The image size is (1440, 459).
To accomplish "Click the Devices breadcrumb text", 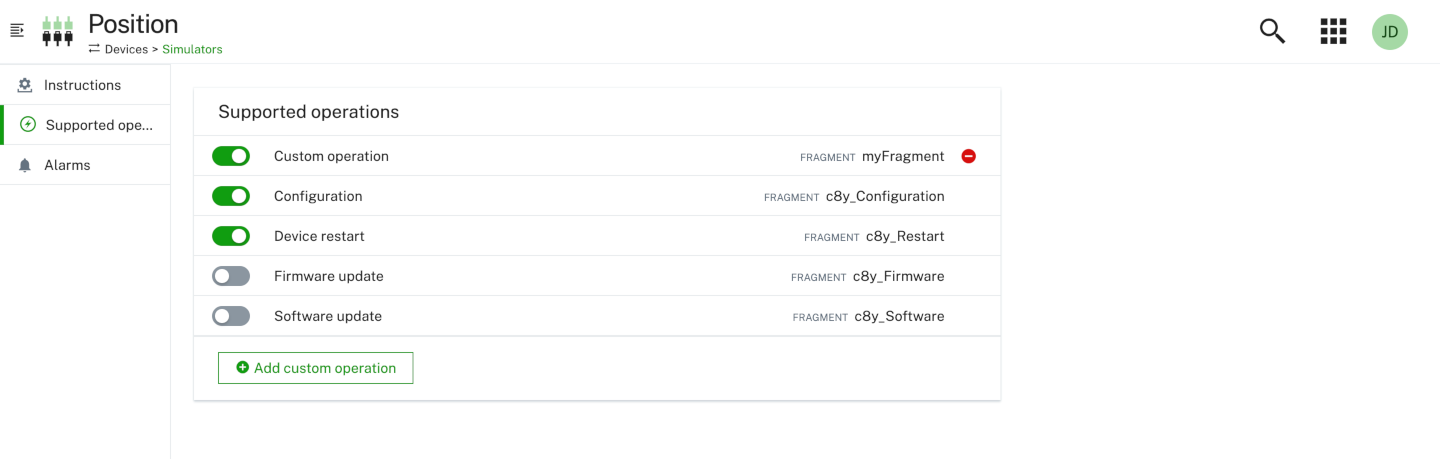I will (126, 49).
